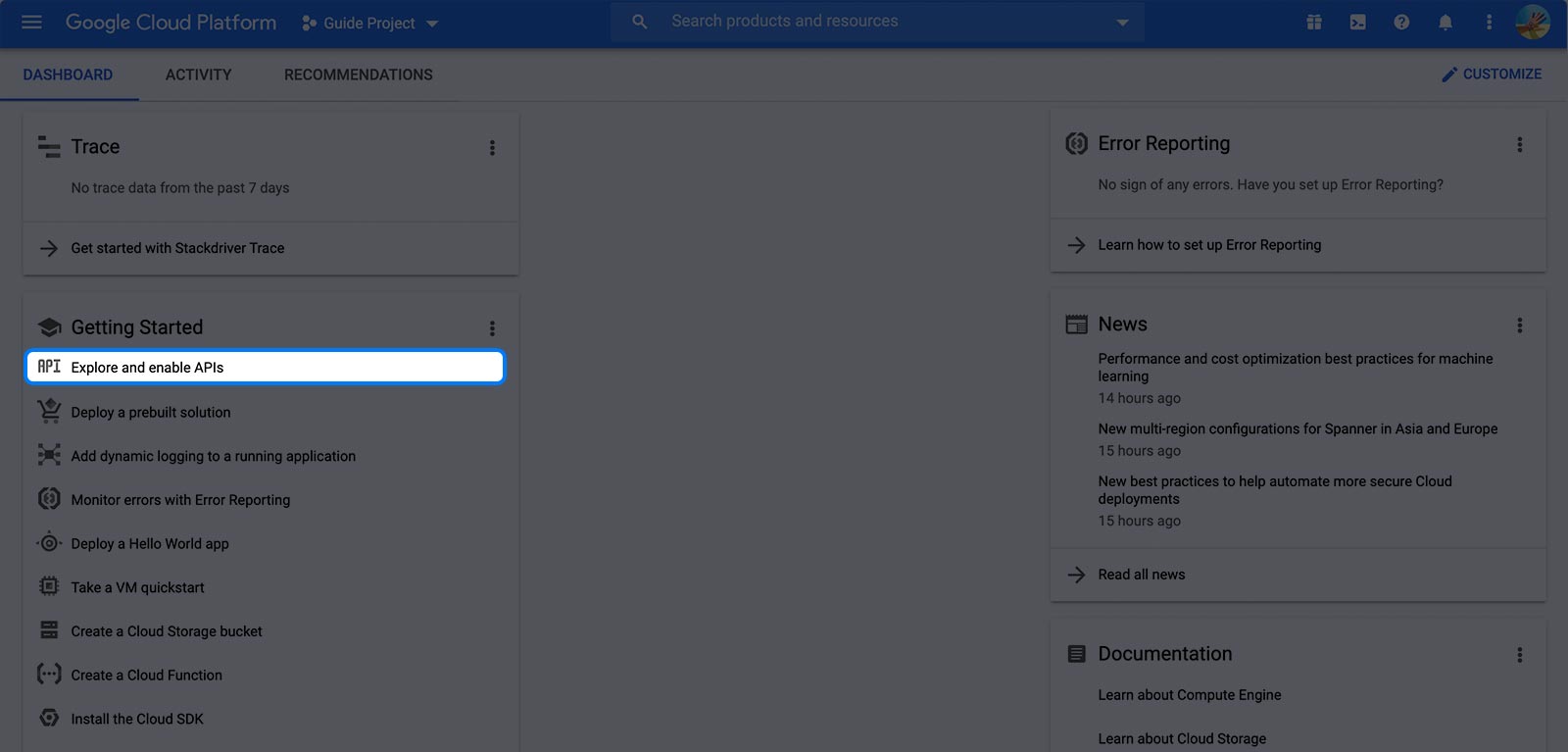This screenshot has width=1568, height=752.
Task: Click the Monitor errors icon in Getting Started
Action: pos(49,499)
